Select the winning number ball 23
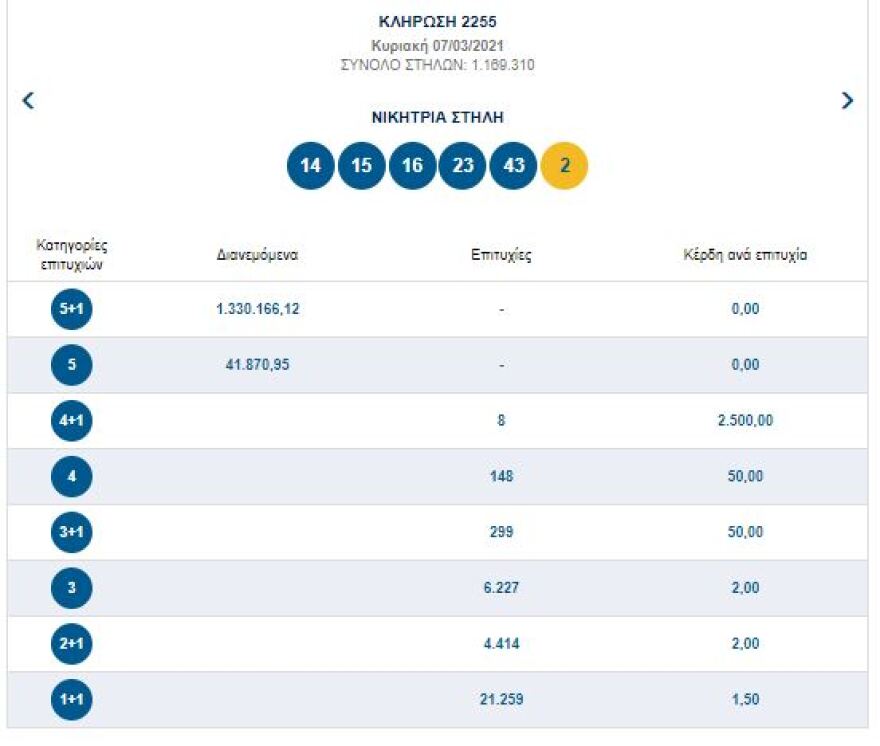The width and height of the screenshot is (880, 746). (464, 165)
